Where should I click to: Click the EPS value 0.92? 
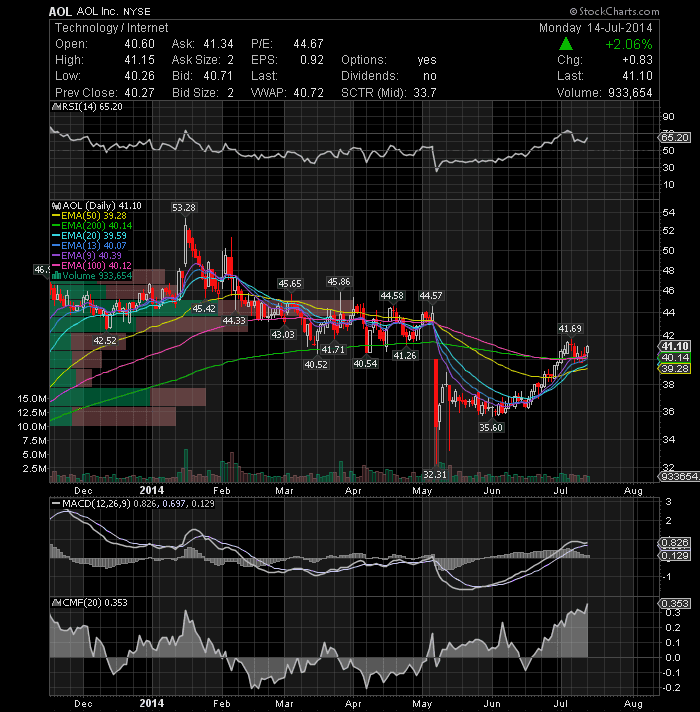[x=312, y=60]
